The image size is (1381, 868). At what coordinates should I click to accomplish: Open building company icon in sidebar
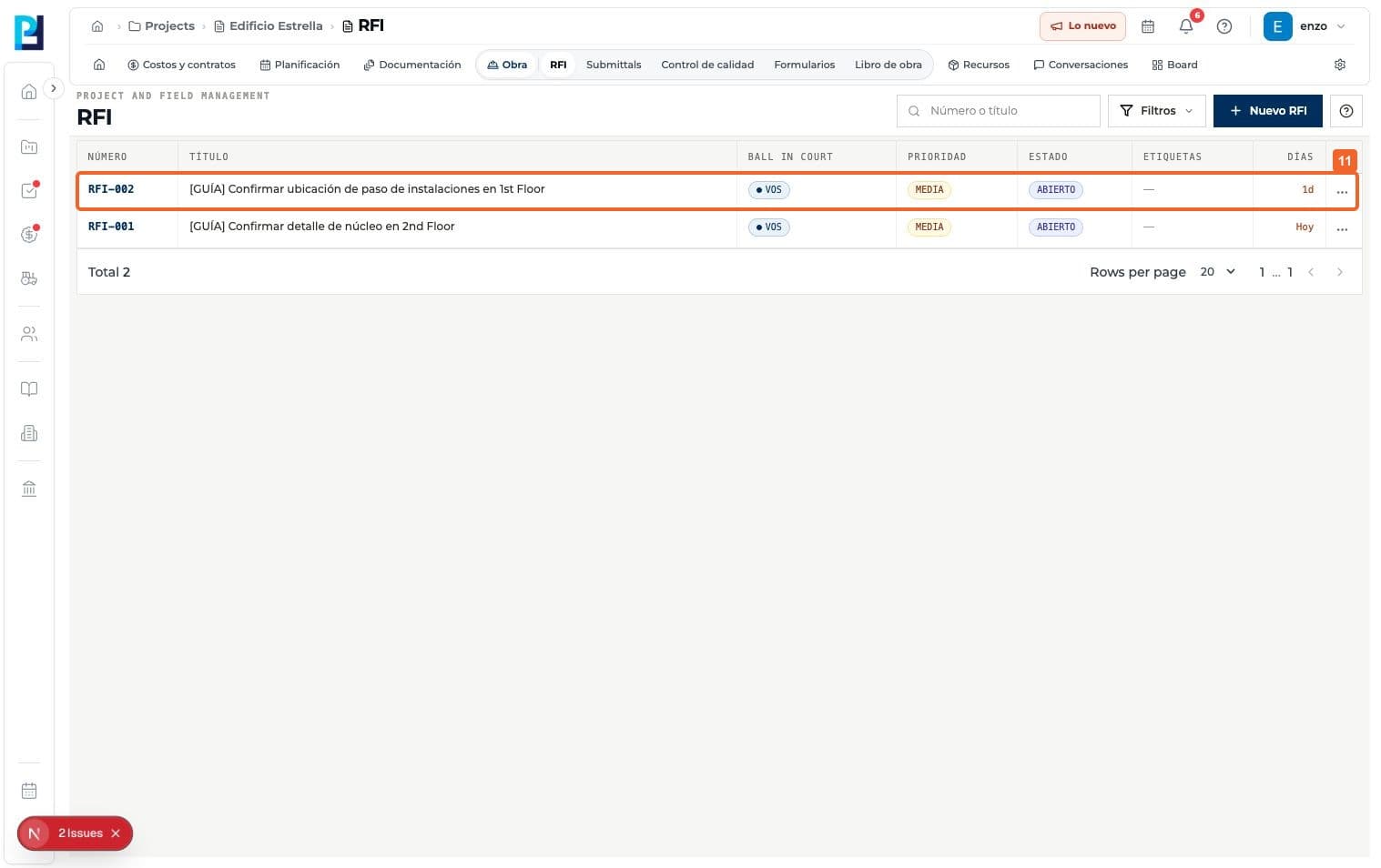[29, 433]
